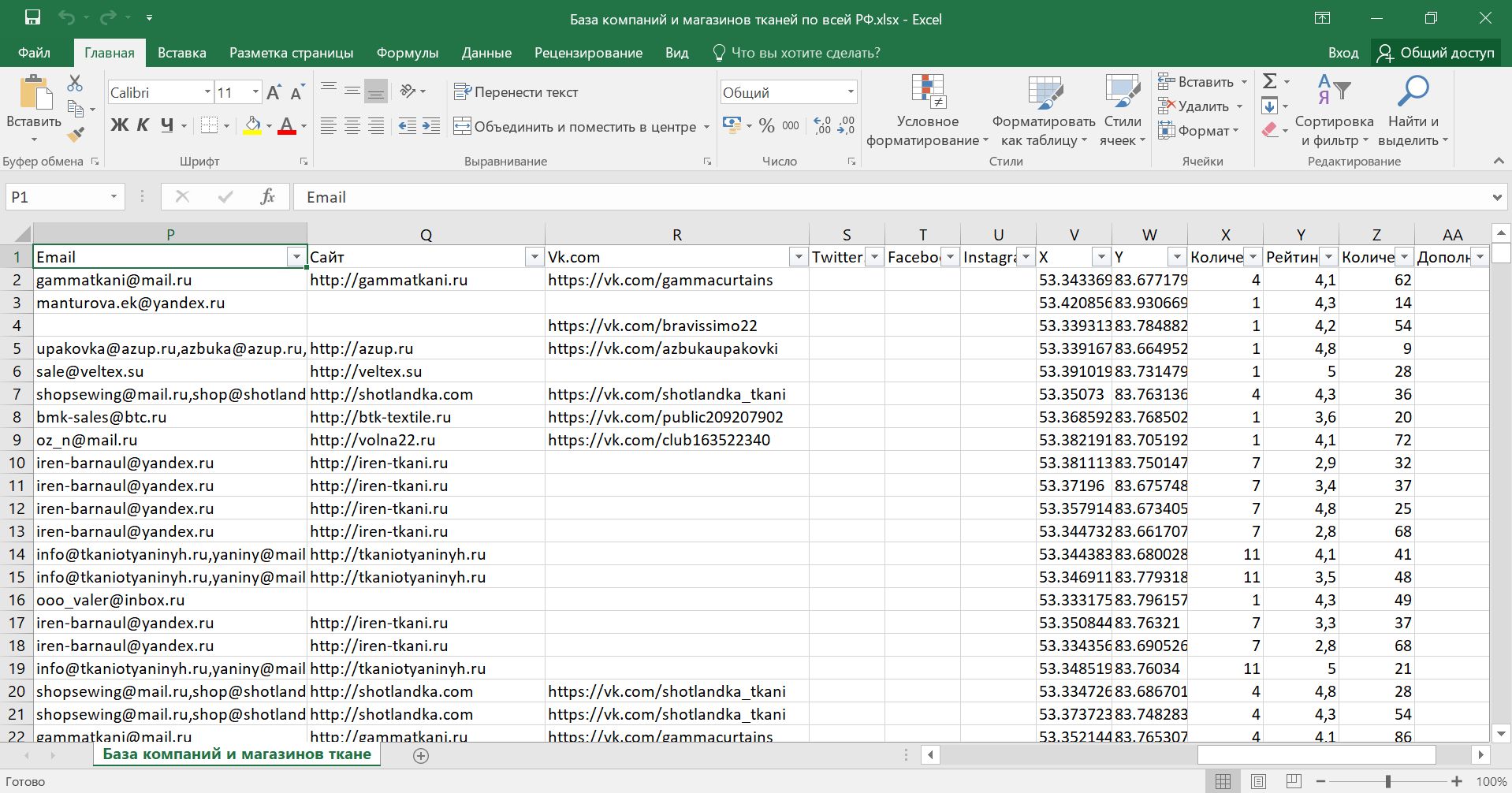1512x793 pixels.
Task: Open the Email column filter dropdown
Action: (x=296, y=257)
